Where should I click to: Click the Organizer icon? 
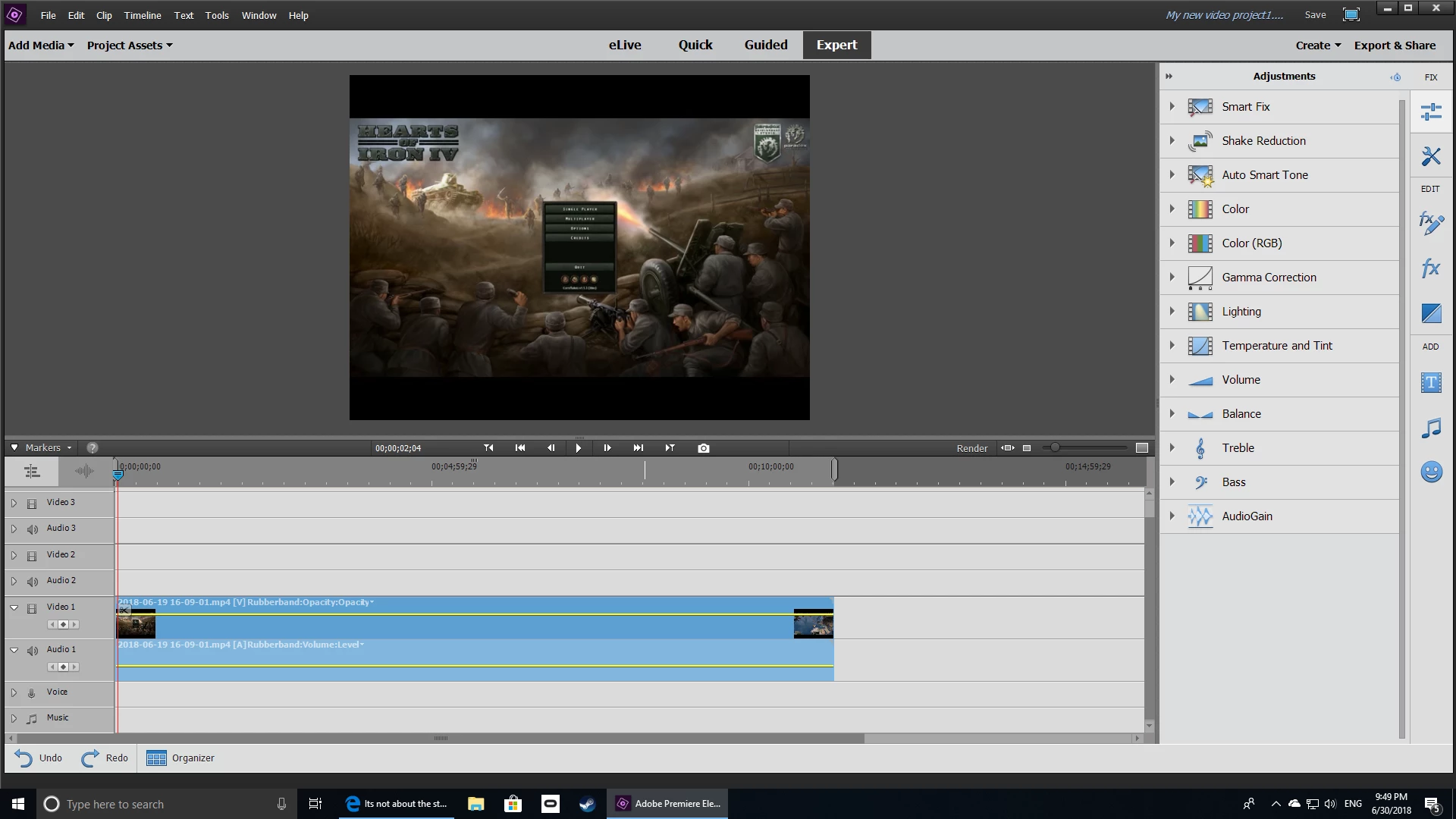[x=156, y=758]
